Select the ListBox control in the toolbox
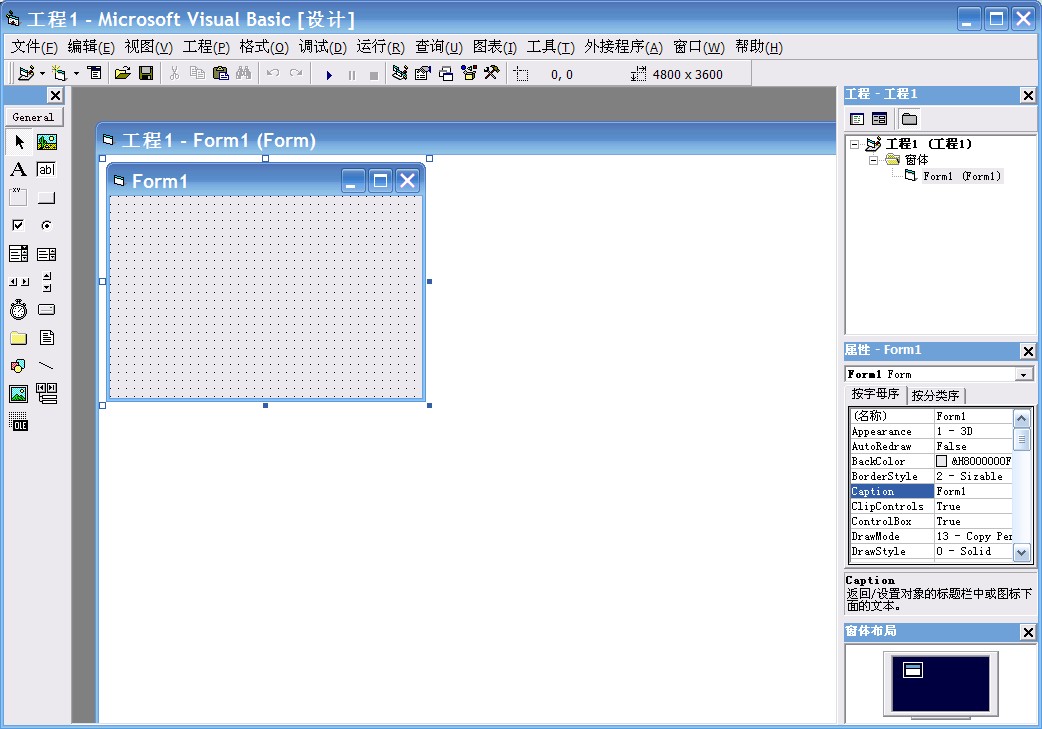 47,253
